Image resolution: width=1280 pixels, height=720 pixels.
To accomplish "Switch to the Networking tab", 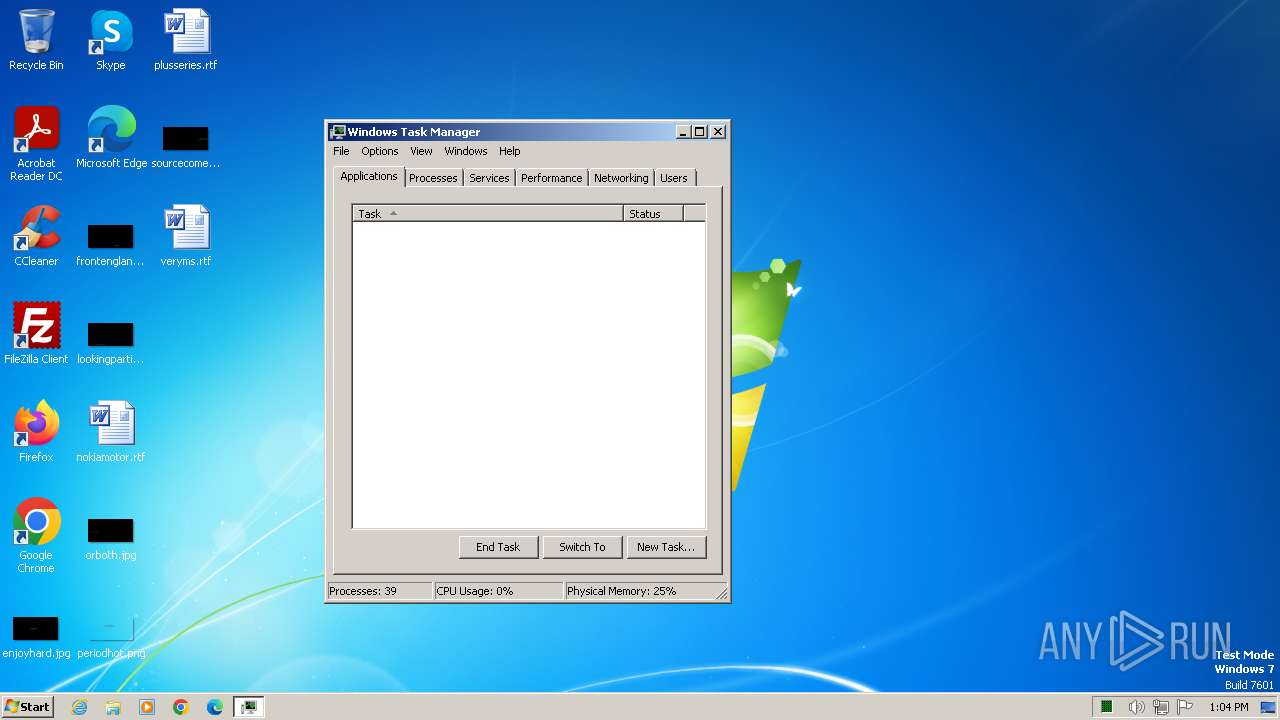I will [621, 178].
